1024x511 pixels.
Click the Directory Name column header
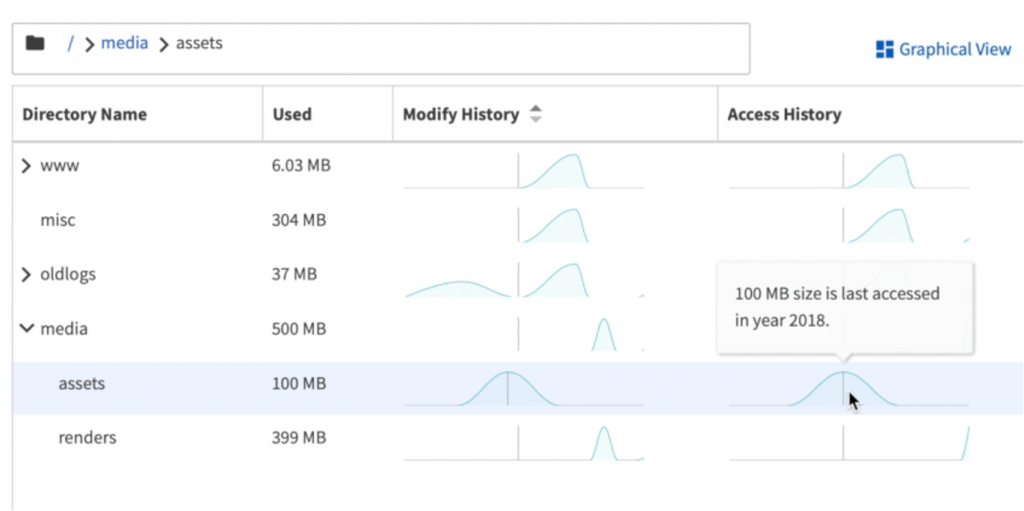84,114
